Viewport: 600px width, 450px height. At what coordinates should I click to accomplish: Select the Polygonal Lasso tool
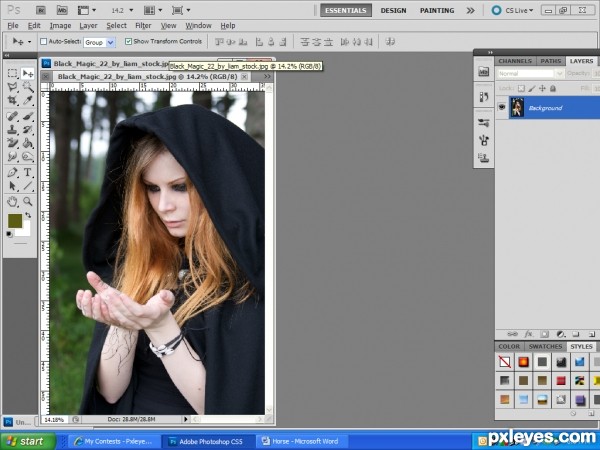13,87
